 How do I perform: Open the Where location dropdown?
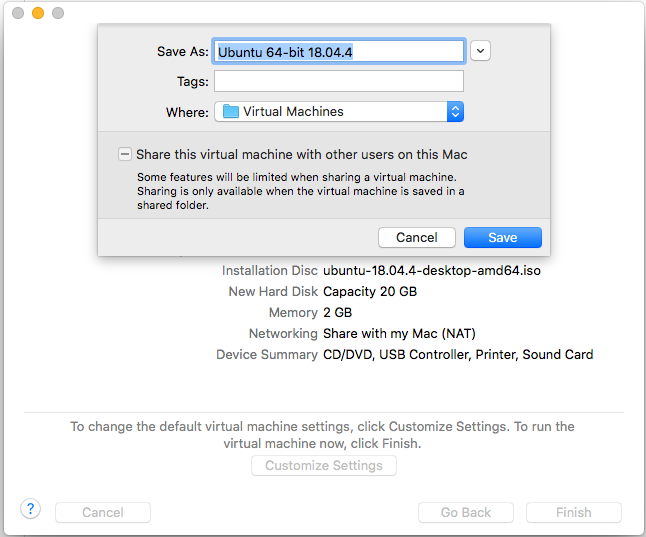pyautogui.click(x=339, y=112)
